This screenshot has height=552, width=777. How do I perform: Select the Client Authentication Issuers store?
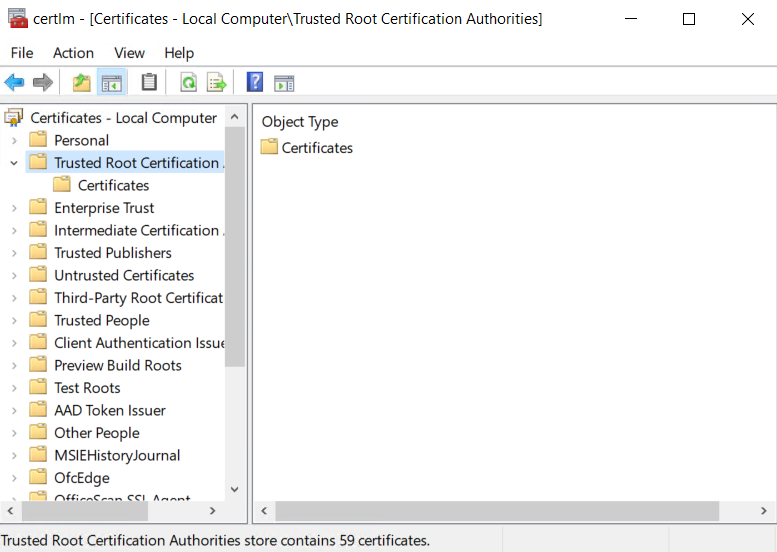pos(139,343)
